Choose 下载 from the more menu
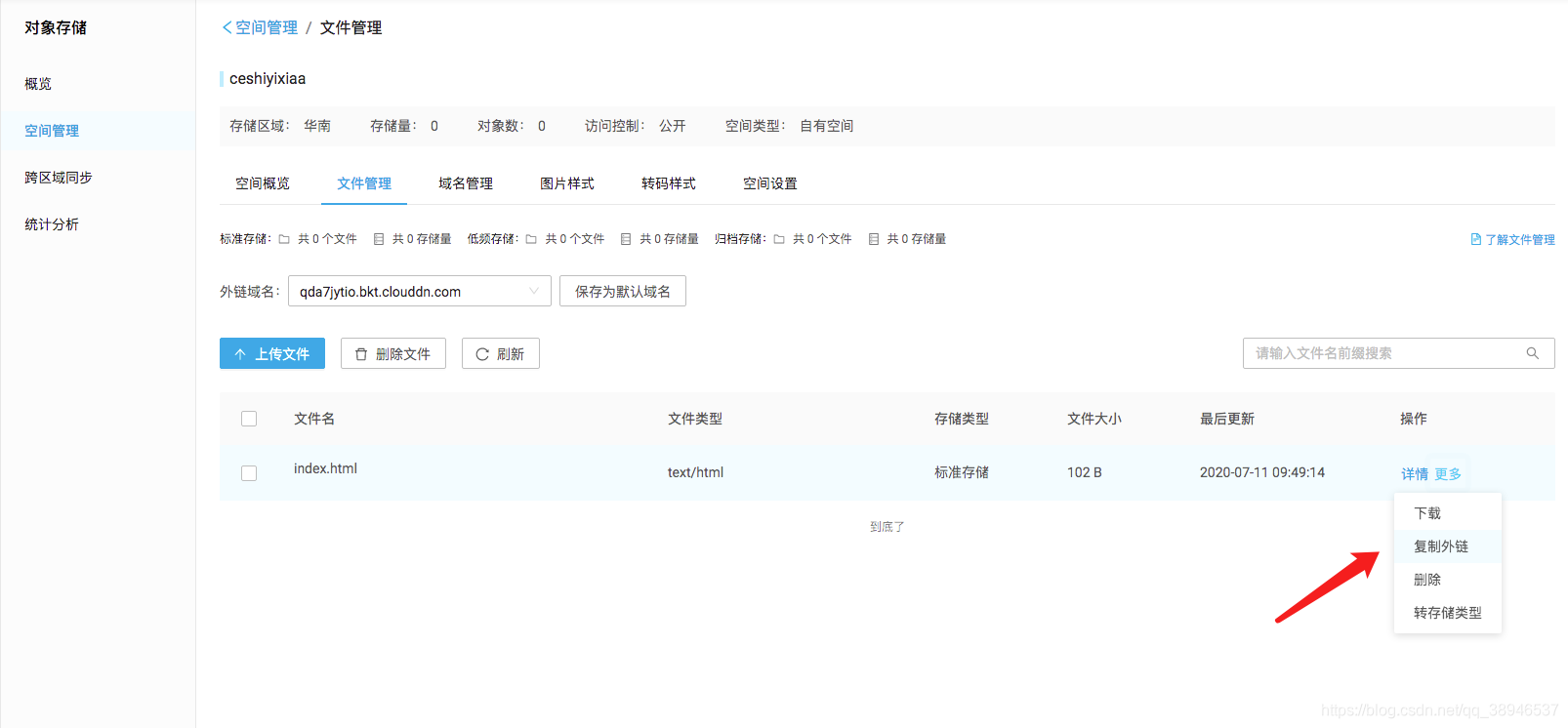 point(1448,513)
